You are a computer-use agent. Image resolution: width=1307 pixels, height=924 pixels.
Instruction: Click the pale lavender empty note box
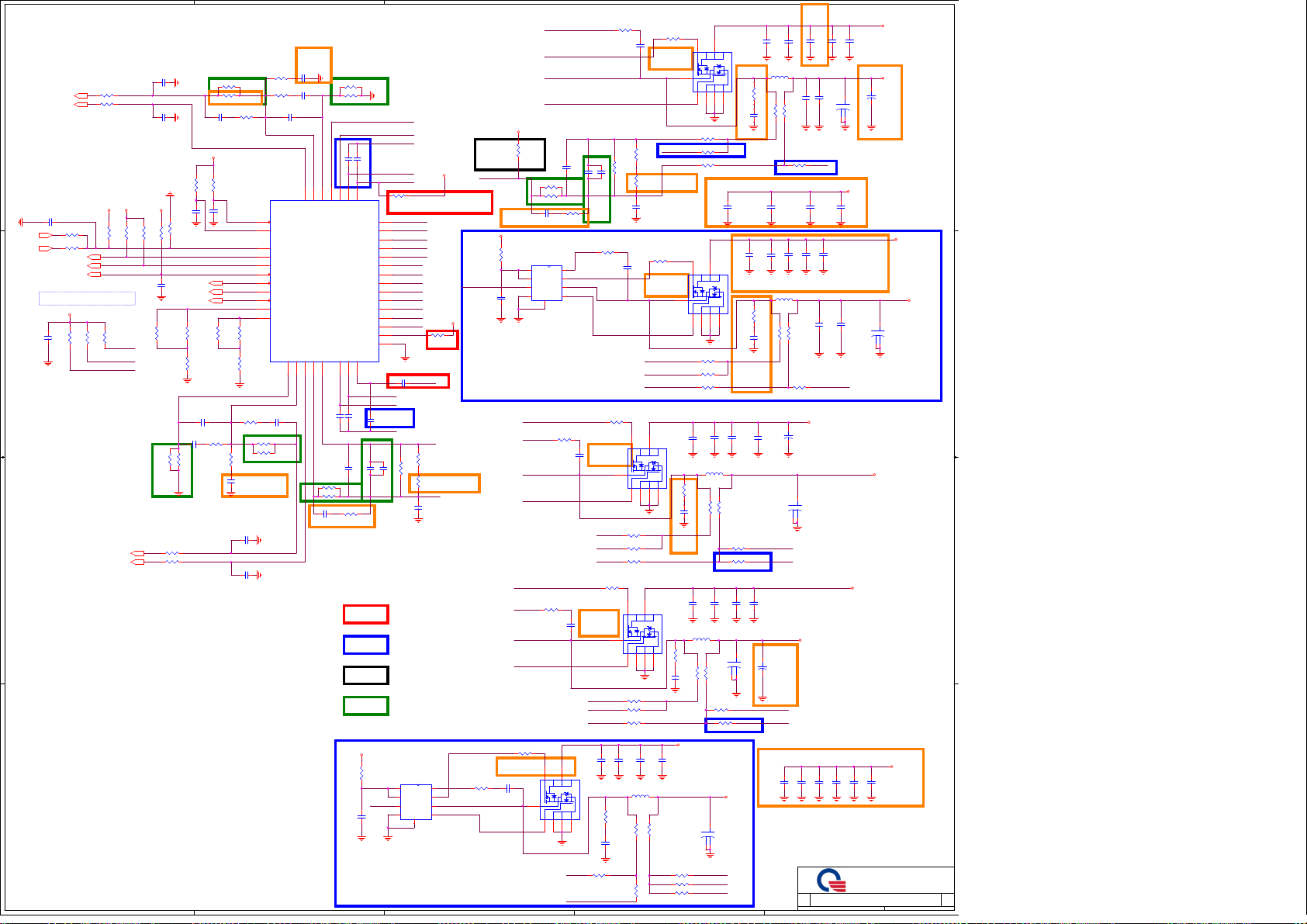click(x=87, y=299)
